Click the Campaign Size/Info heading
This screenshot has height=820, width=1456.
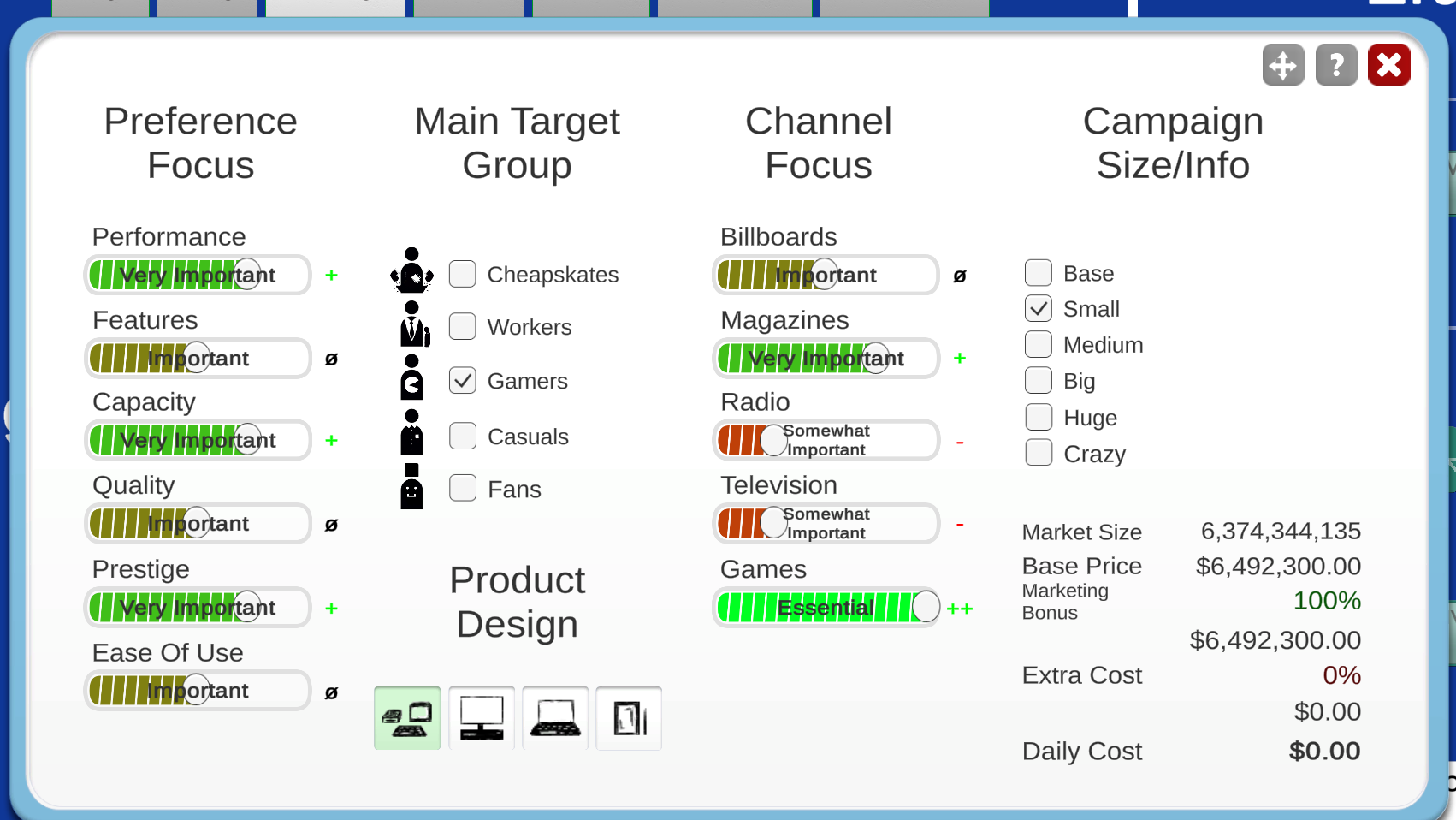click(1173, 143)
